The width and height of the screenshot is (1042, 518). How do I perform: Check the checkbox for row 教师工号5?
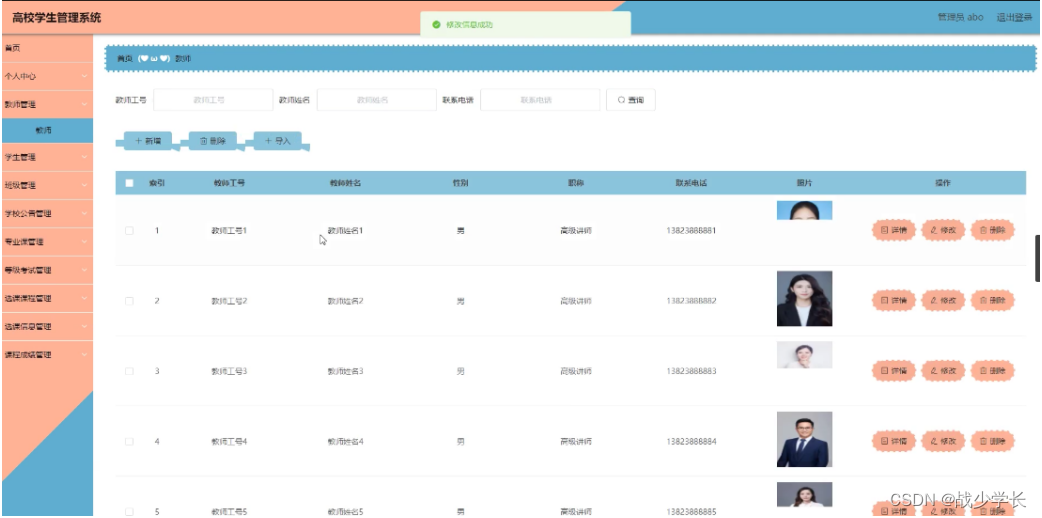tap(129, 511)
